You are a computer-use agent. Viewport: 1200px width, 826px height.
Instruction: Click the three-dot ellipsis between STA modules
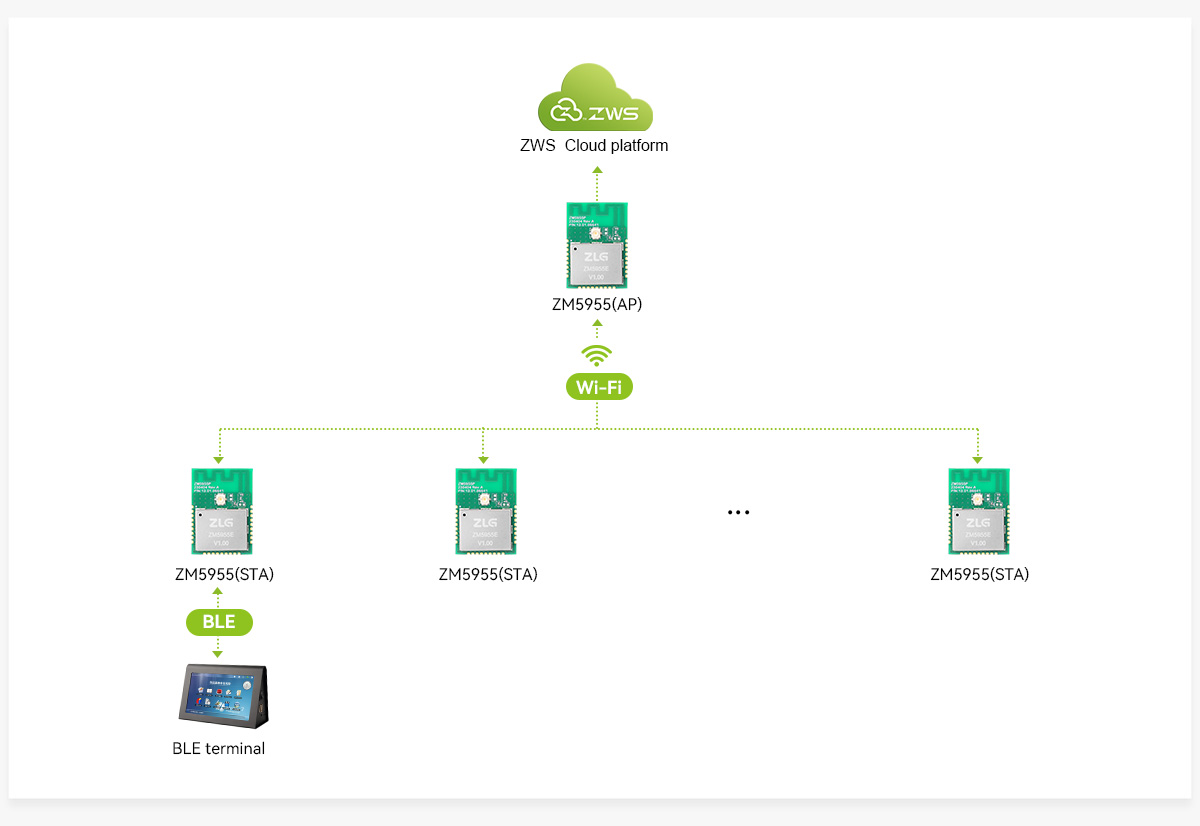pos(738,512)
